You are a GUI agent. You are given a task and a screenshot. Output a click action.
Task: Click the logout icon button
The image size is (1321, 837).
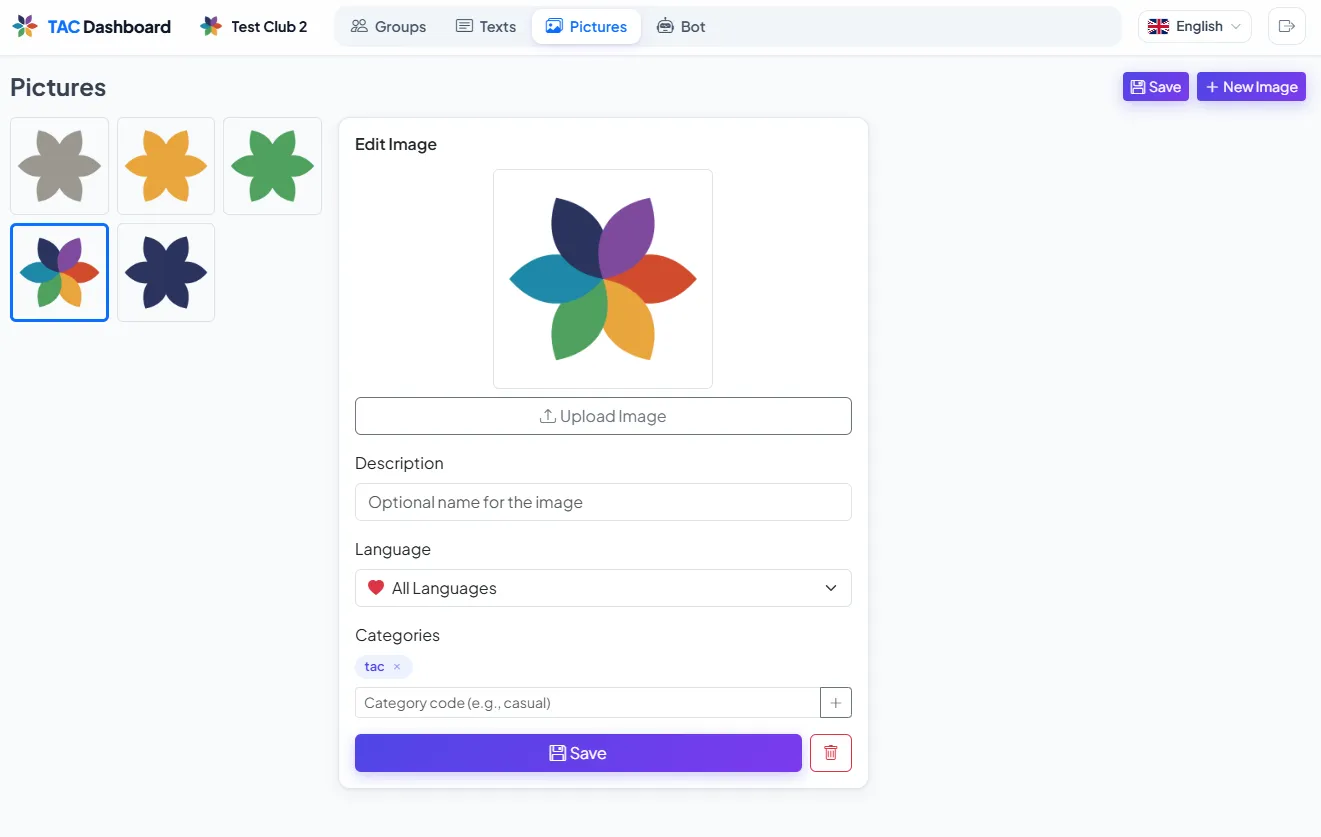(x=1287, y=26)
